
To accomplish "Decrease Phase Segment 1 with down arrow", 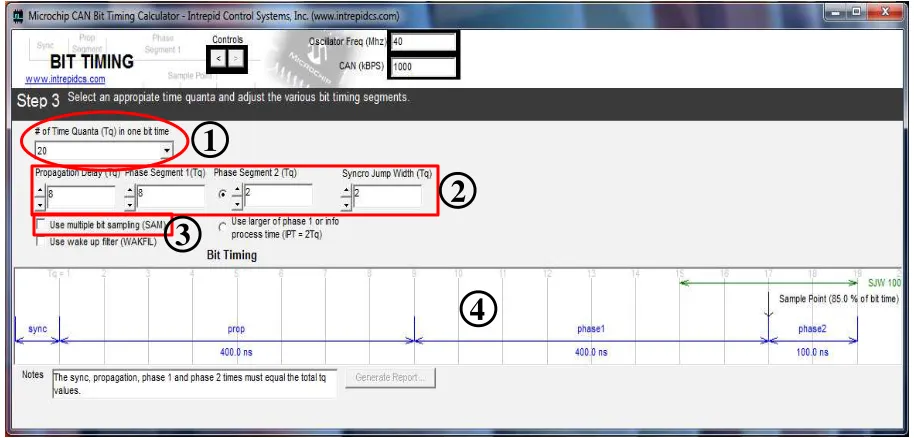I will 129,204.
